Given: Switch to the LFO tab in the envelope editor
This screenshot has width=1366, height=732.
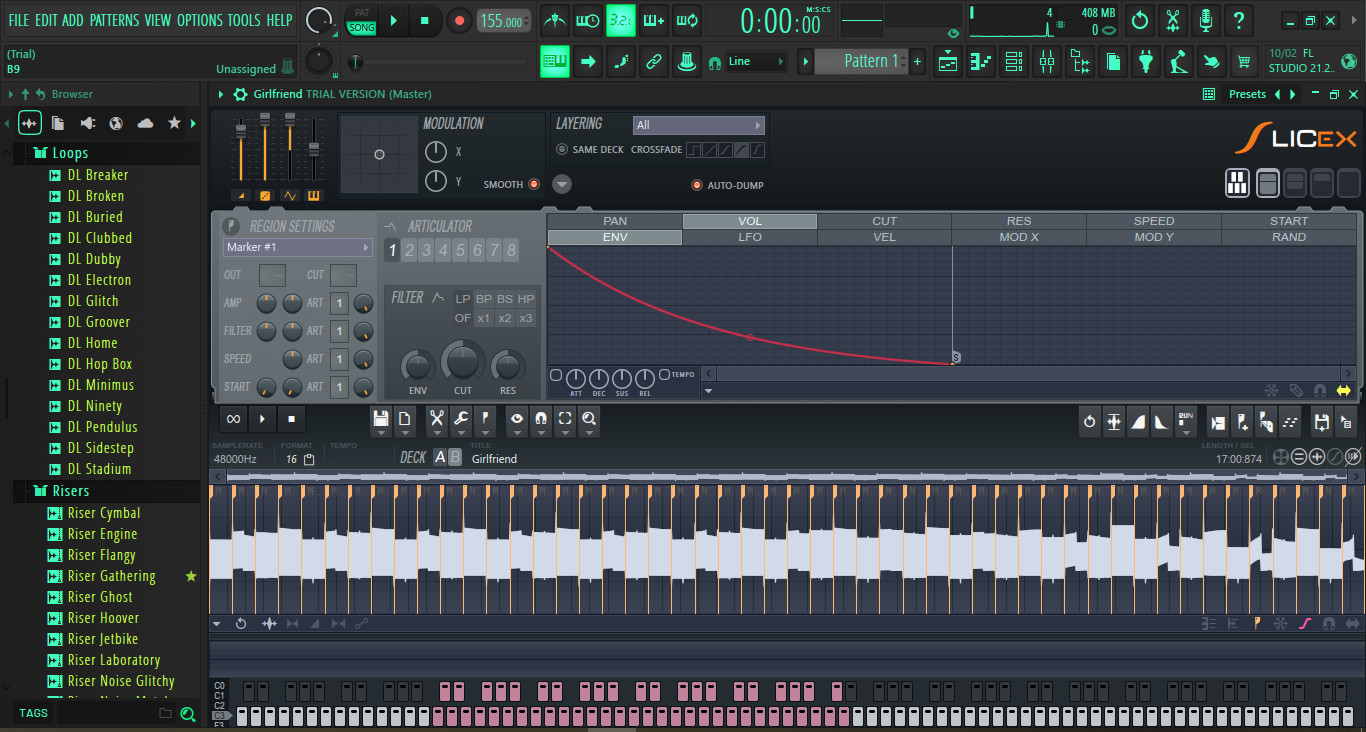Looking at the screenshot, I should click(x=750, y=237).
